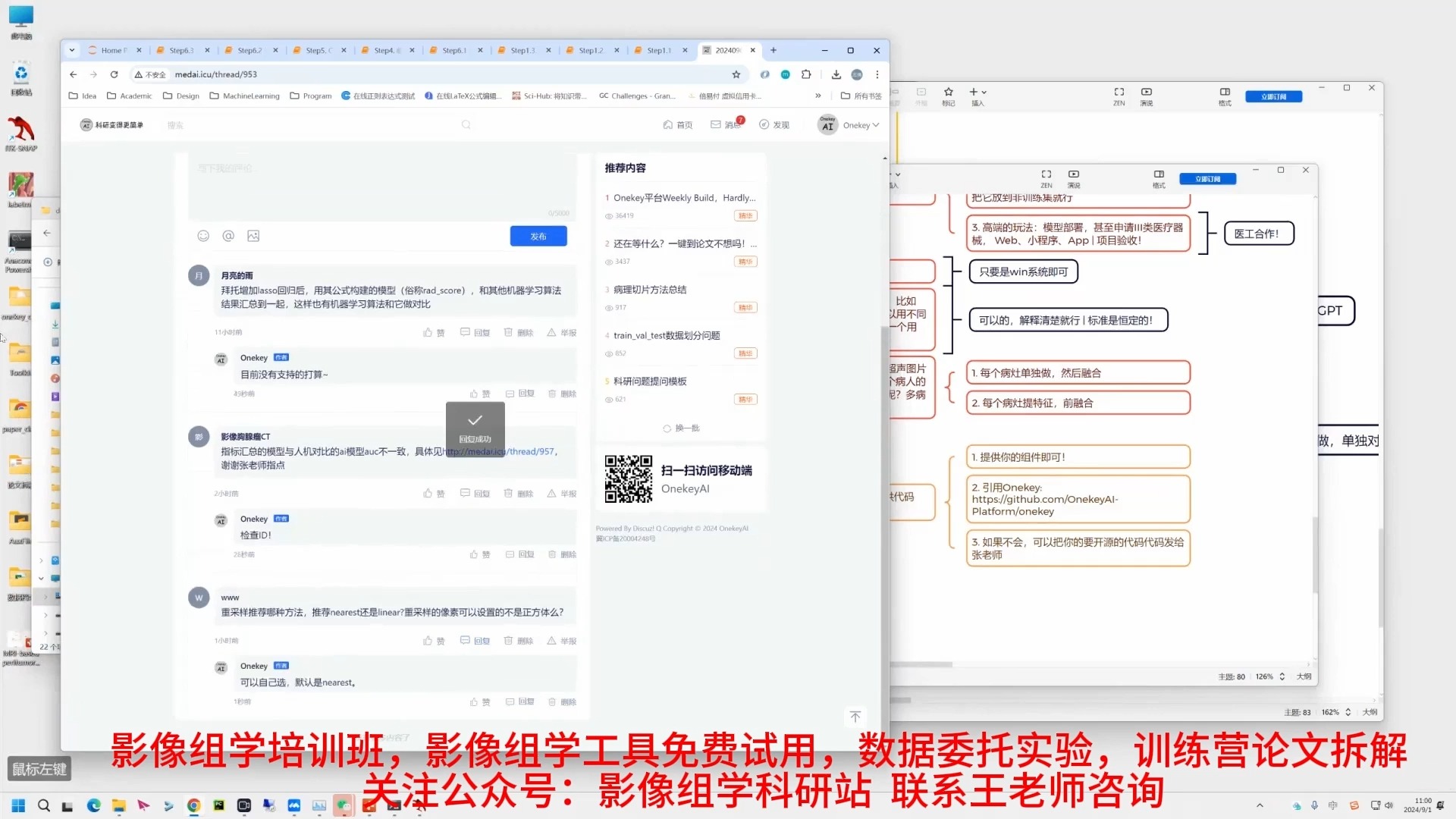Click the comment text area

[x=383, y=187]
